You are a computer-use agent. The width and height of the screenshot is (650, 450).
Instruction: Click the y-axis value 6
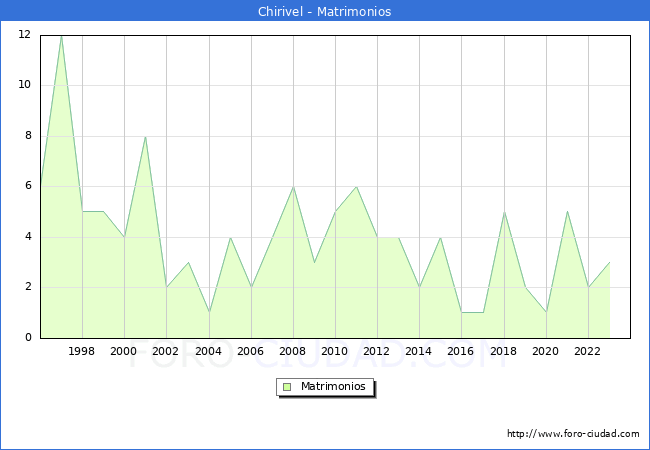[28, 186]
